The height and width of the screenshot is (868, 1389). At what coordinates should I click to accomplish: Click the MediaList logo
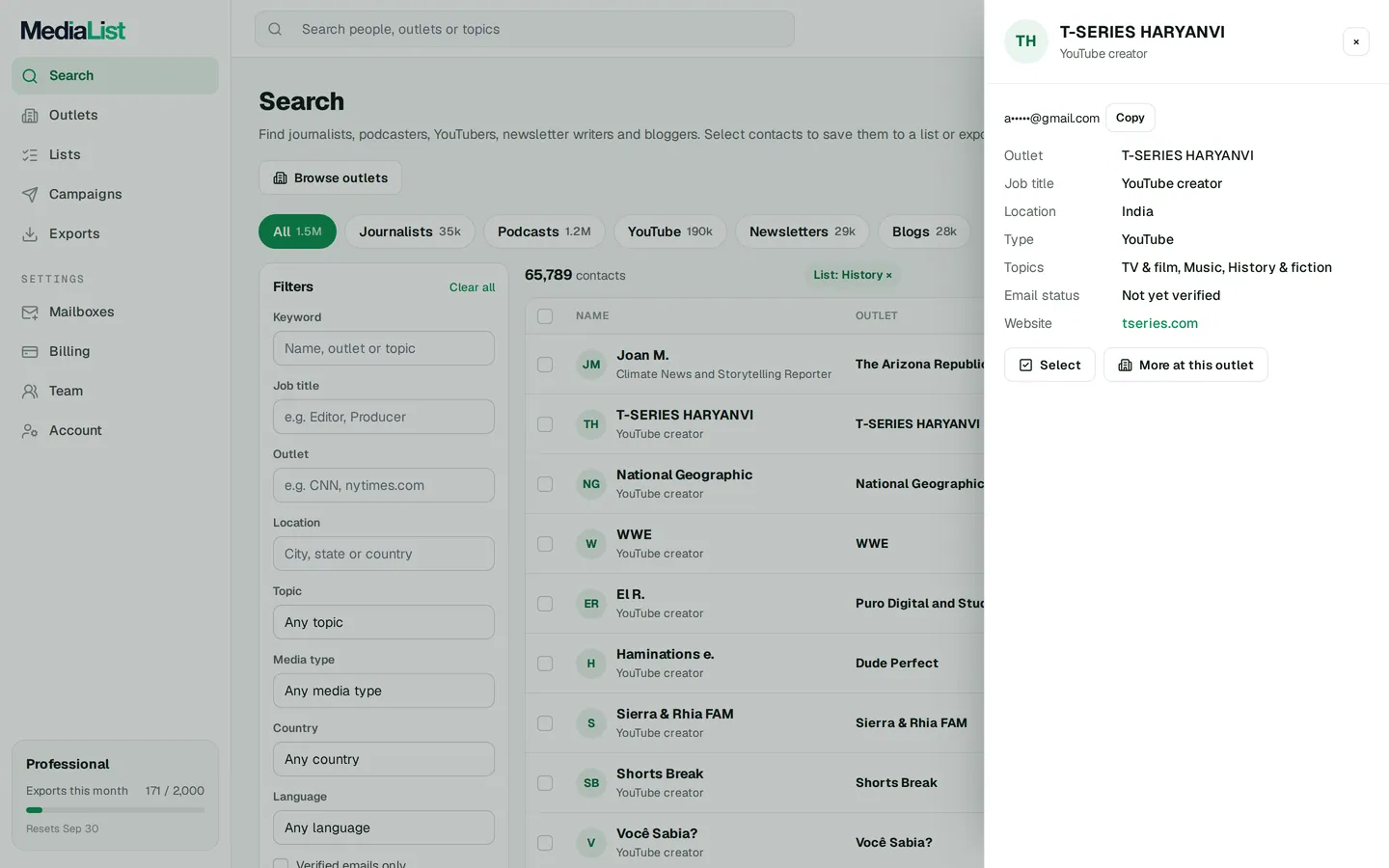(73, 31)
